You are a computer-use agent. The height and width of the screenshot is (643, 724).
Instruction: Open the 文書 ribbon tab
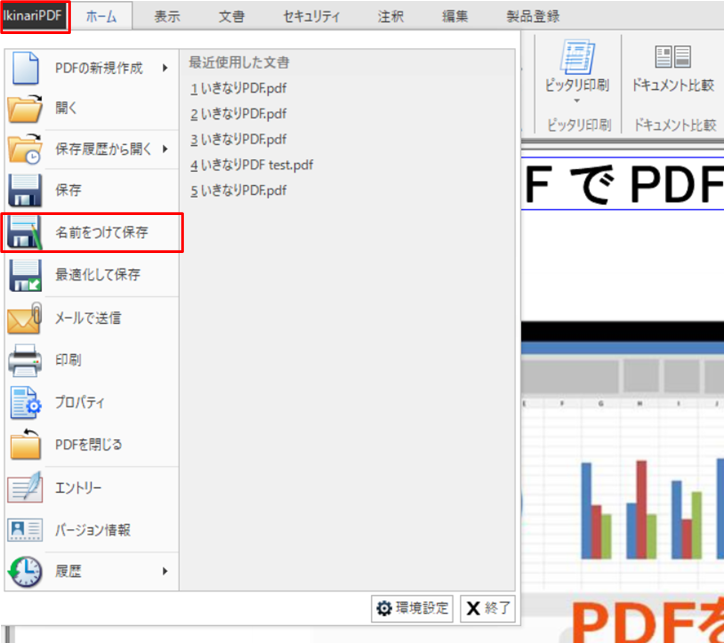[231, 17]
